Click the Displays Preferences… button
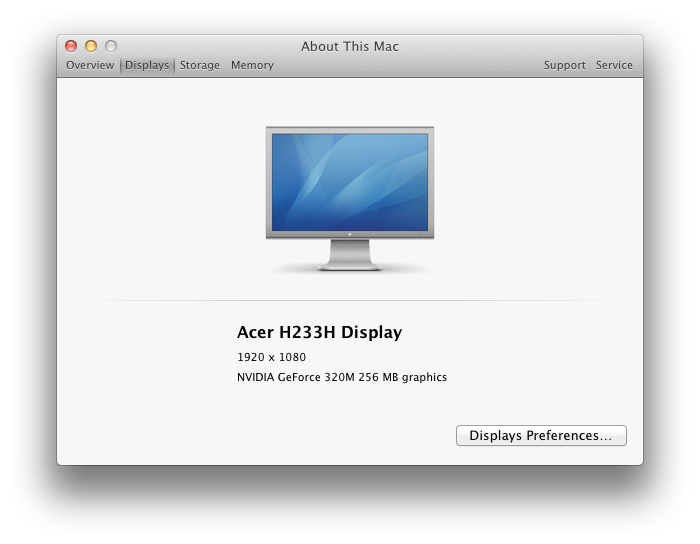The image size is (700, 544). (x=541, y=435)
